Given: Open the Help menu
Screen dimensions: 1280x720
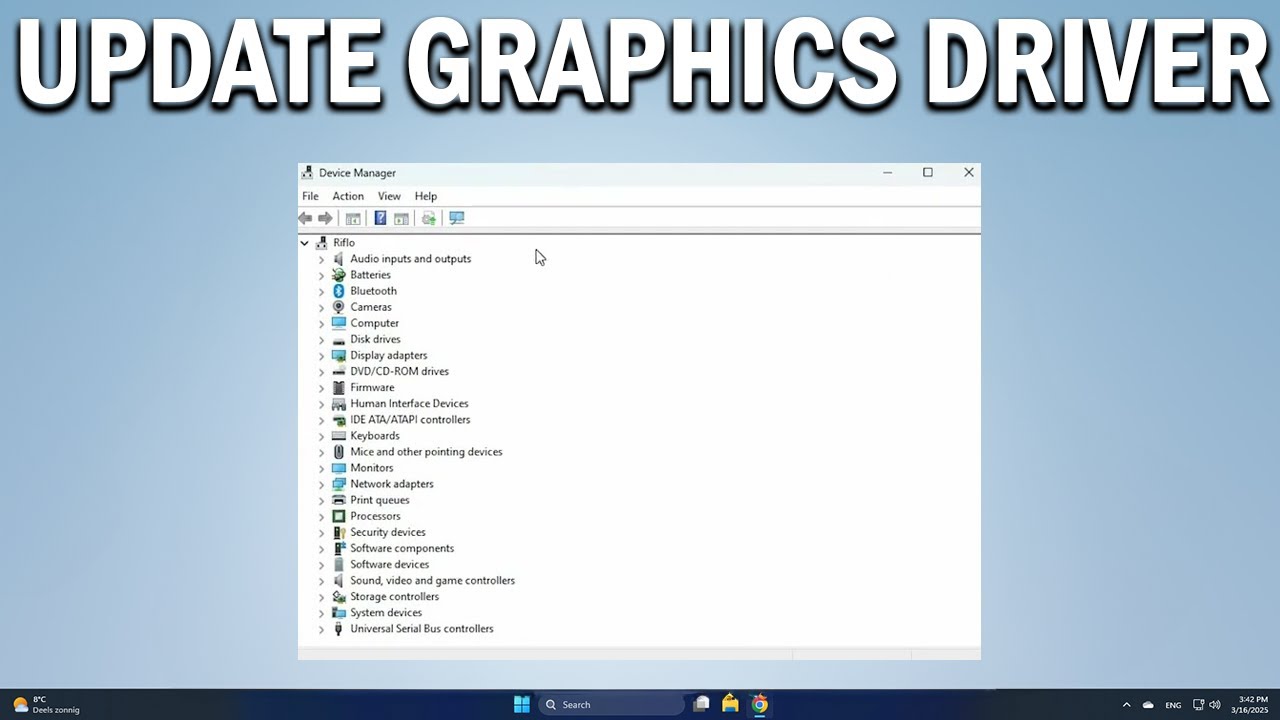Looking at the screenshot, I should tap(426, 196).
